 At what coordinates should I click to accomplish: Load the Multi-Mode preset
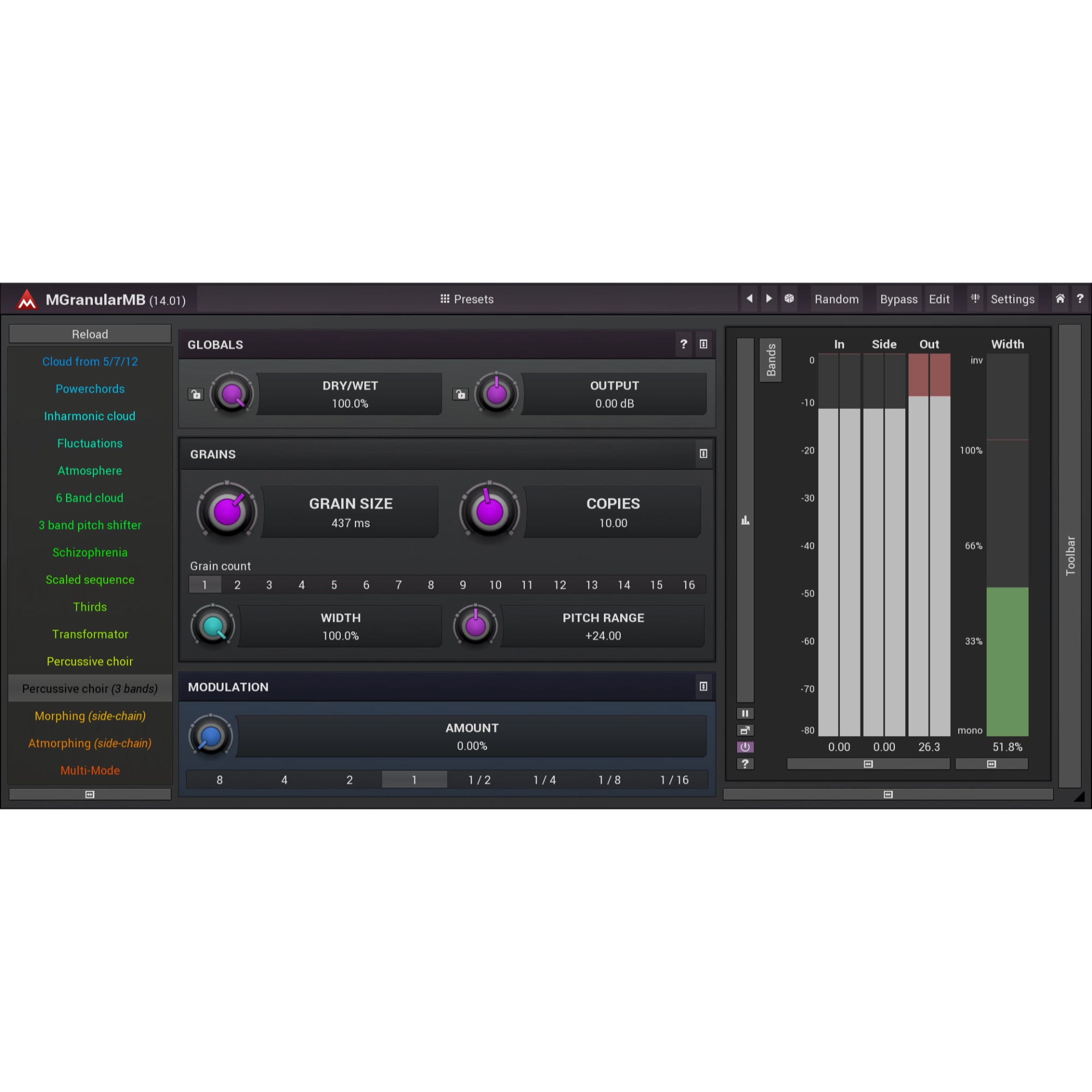(x=90, y=770)
